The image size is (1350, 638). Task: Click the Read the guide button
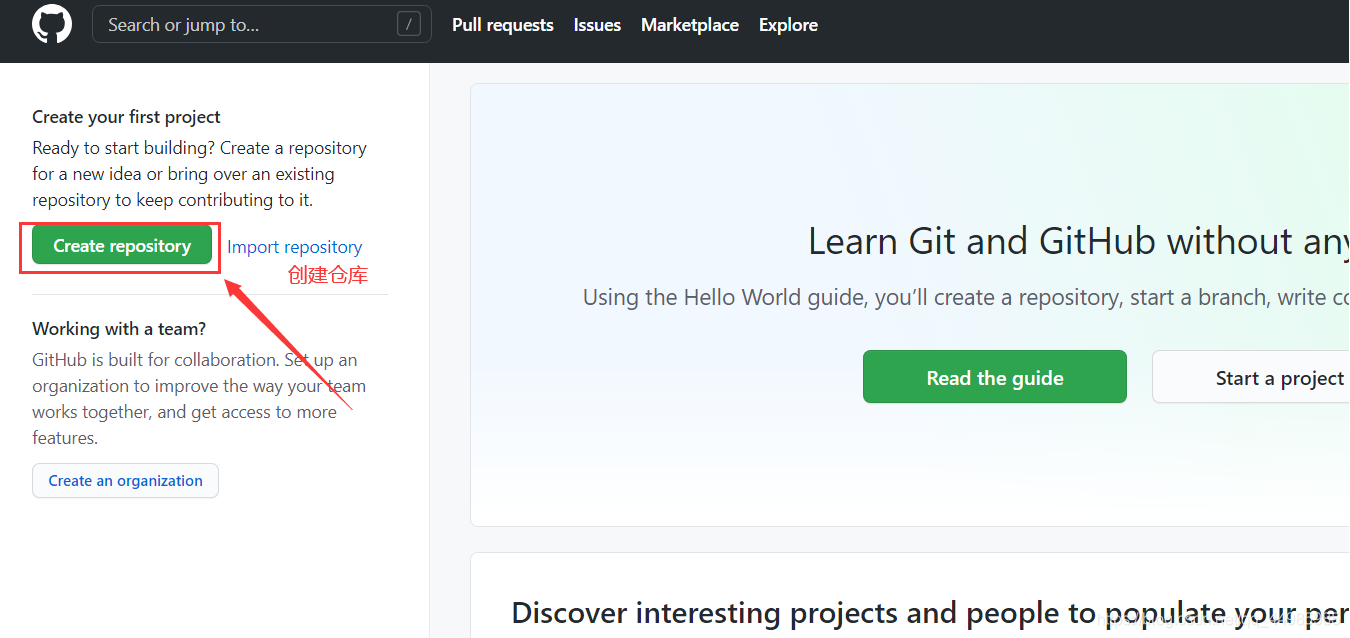point(995,377)
